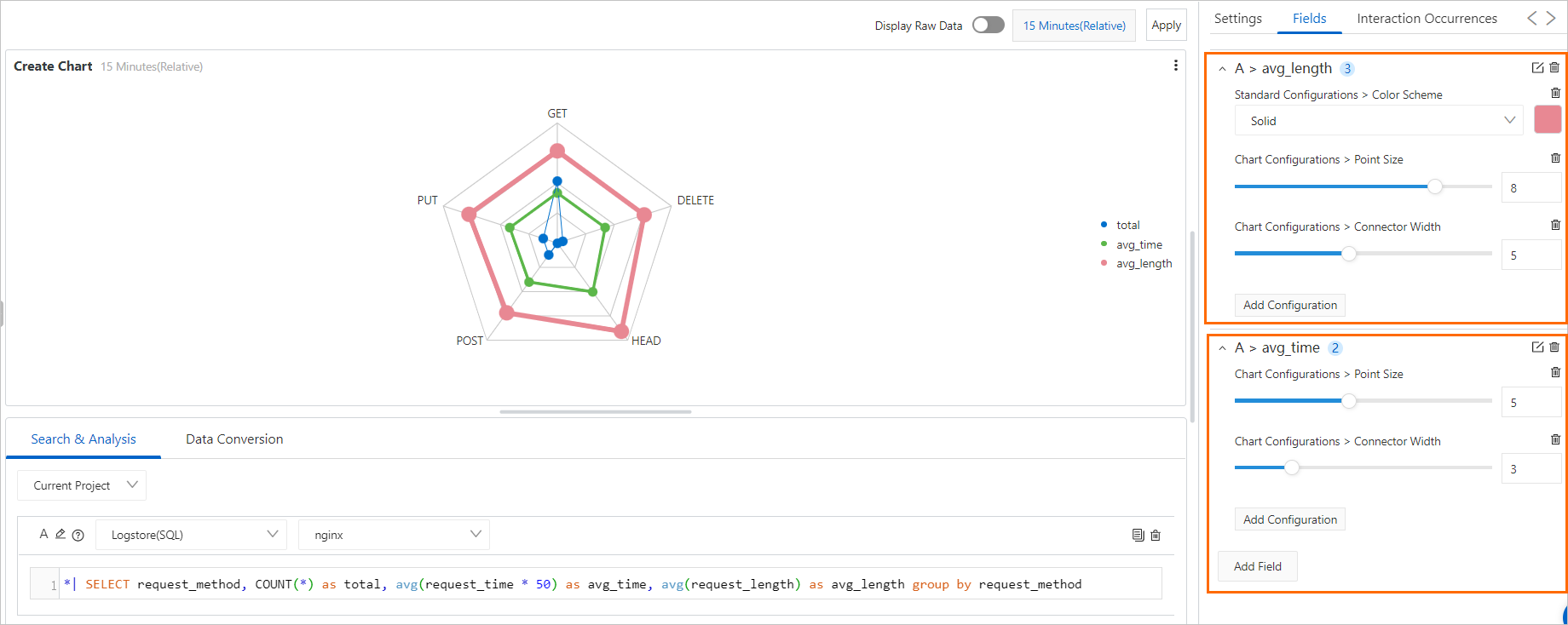Image resolution: width=1568 pixels, height=625 pixels.
Task: Click the pencil edit icon next to query A
Action: click(61, 534)
